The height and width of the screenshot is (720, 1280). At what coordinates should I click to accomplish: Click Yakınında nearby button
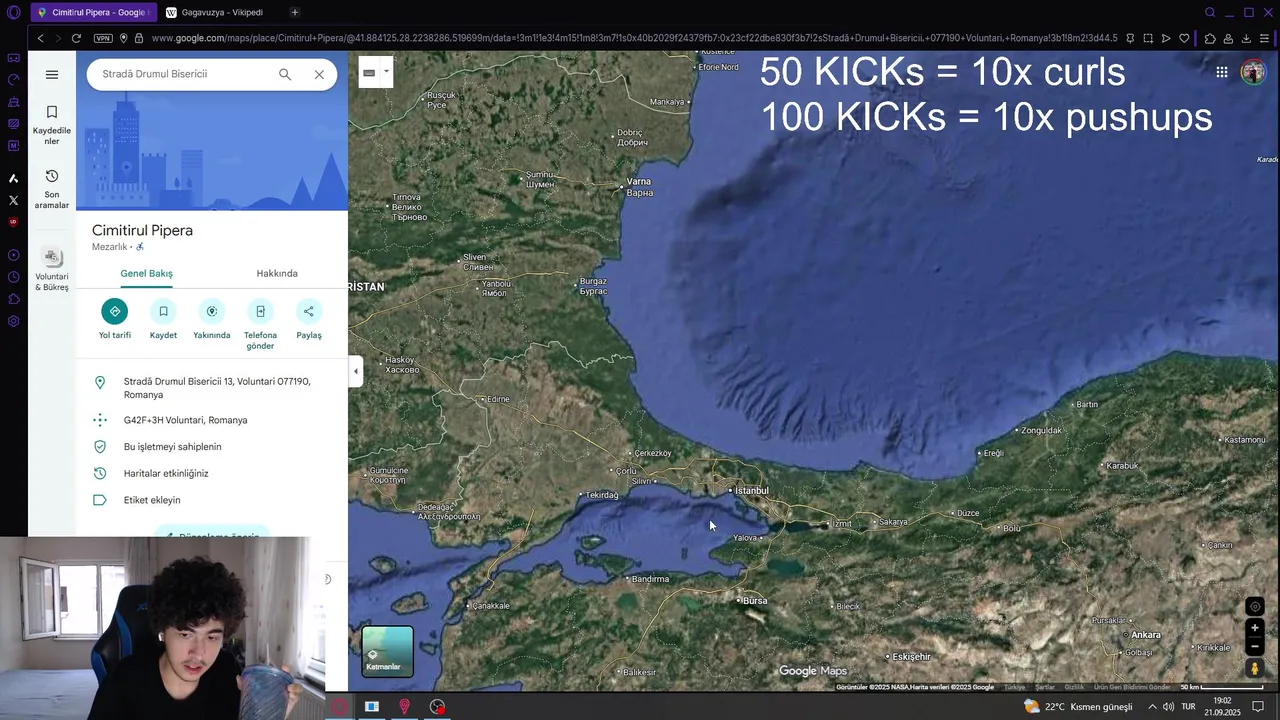coord(212,320)
